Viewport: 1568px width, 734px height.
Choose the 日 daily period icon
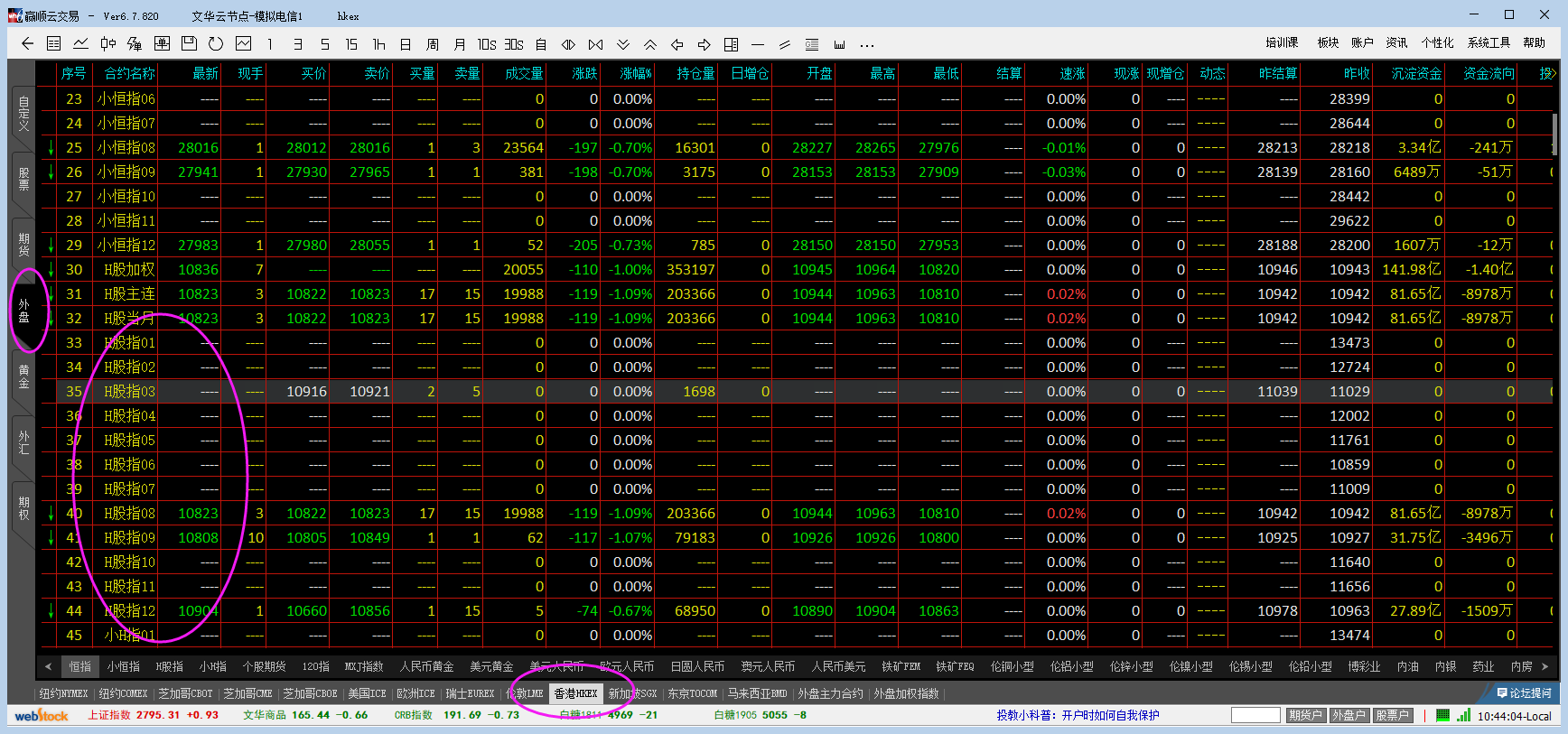click(x=406, y=43)
